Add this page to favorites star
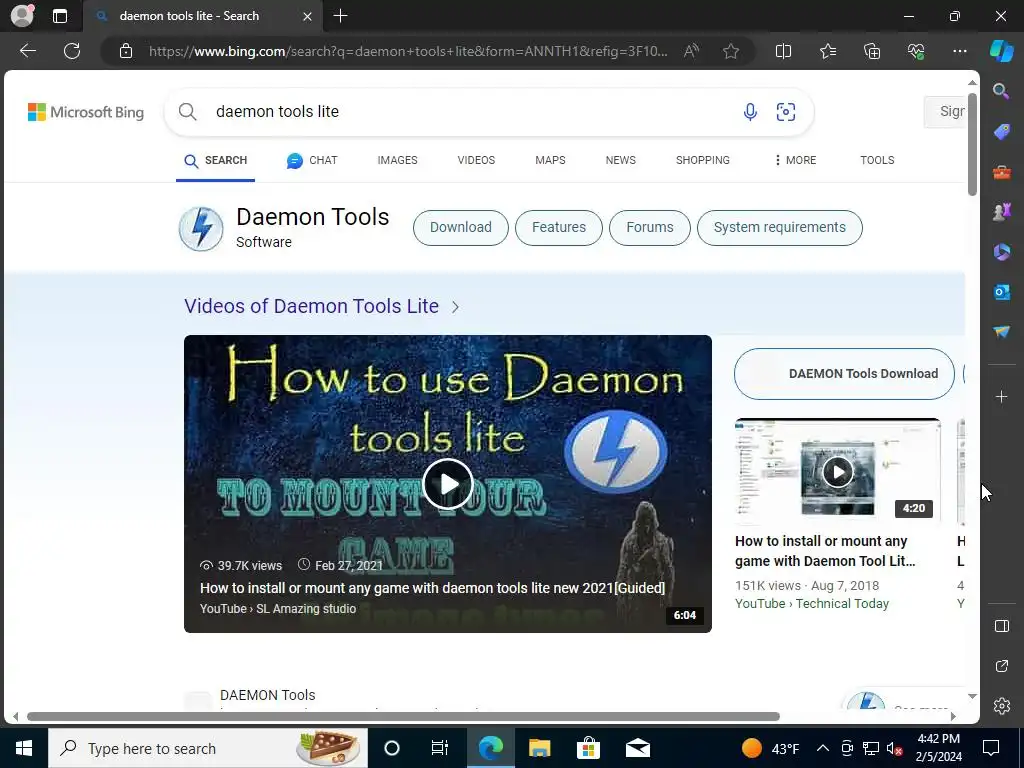This screenshot has height=768, width=1024. click(x=731, y=51)
